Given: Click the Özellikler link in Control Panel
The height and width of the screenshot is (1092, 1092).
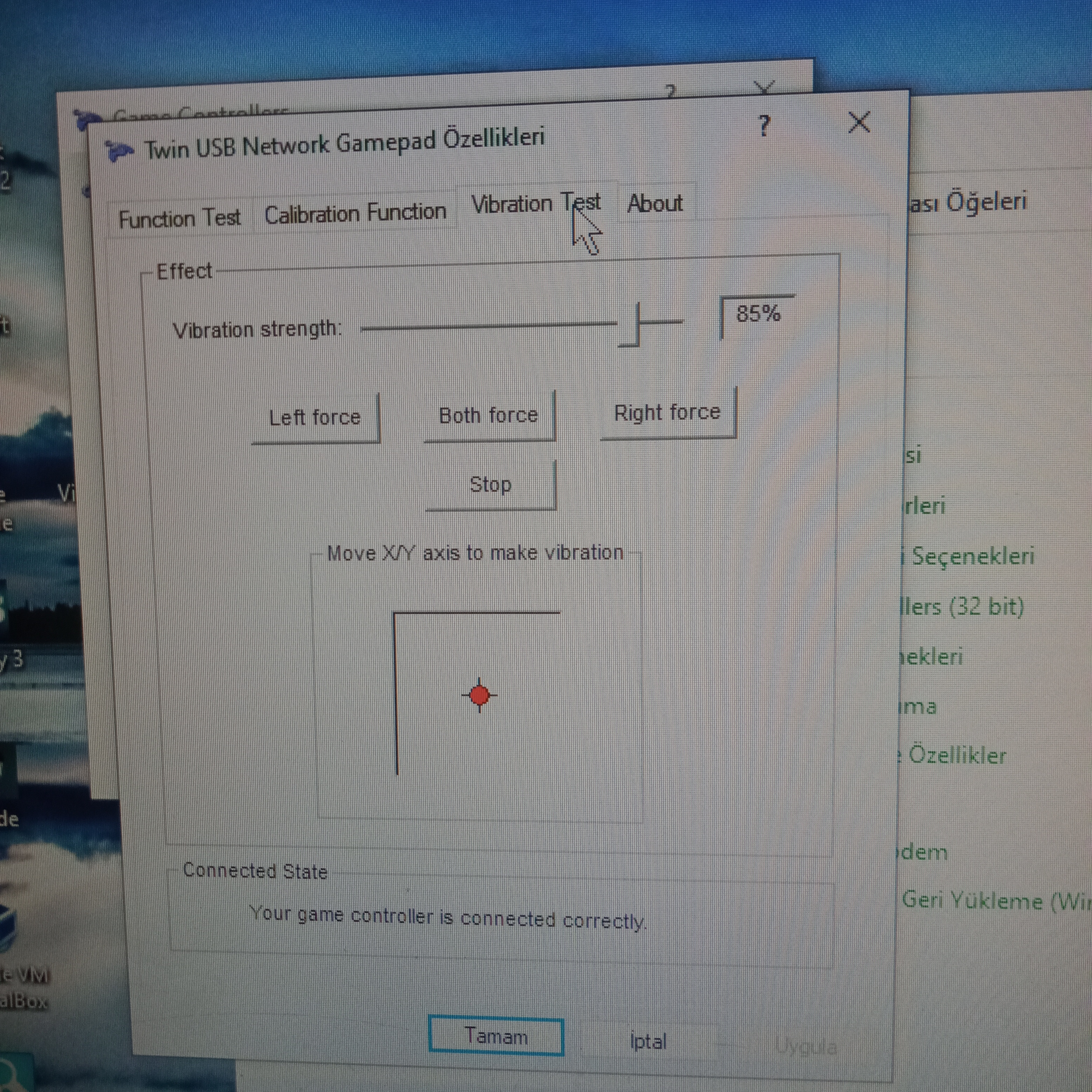Looking at the screenshot, I should pyautogui.click(x=957, y=755).
